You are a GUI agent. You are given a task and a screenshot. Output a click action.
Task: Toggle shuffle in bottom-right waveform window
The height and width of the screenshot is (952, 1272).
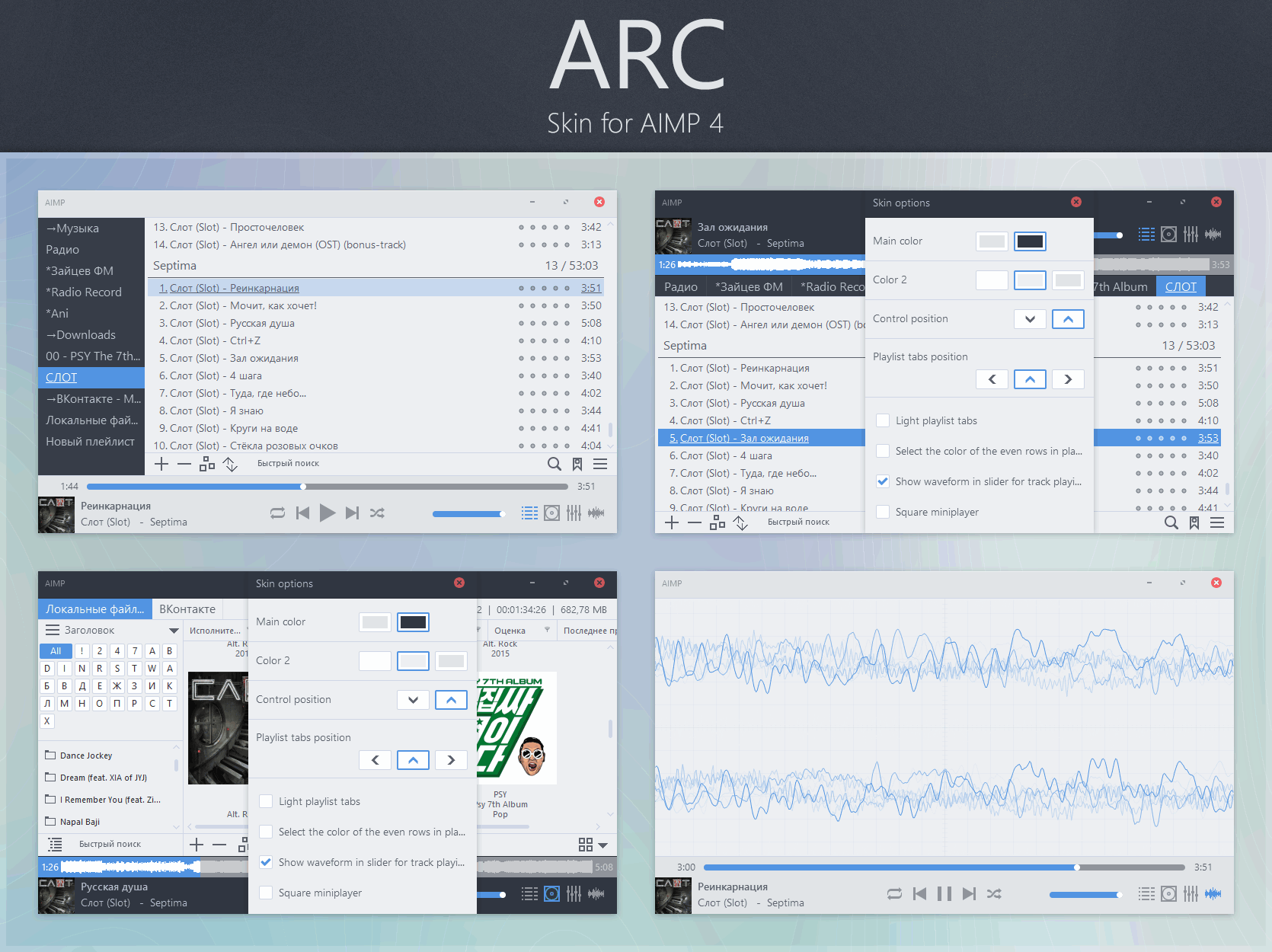[994, 894]
